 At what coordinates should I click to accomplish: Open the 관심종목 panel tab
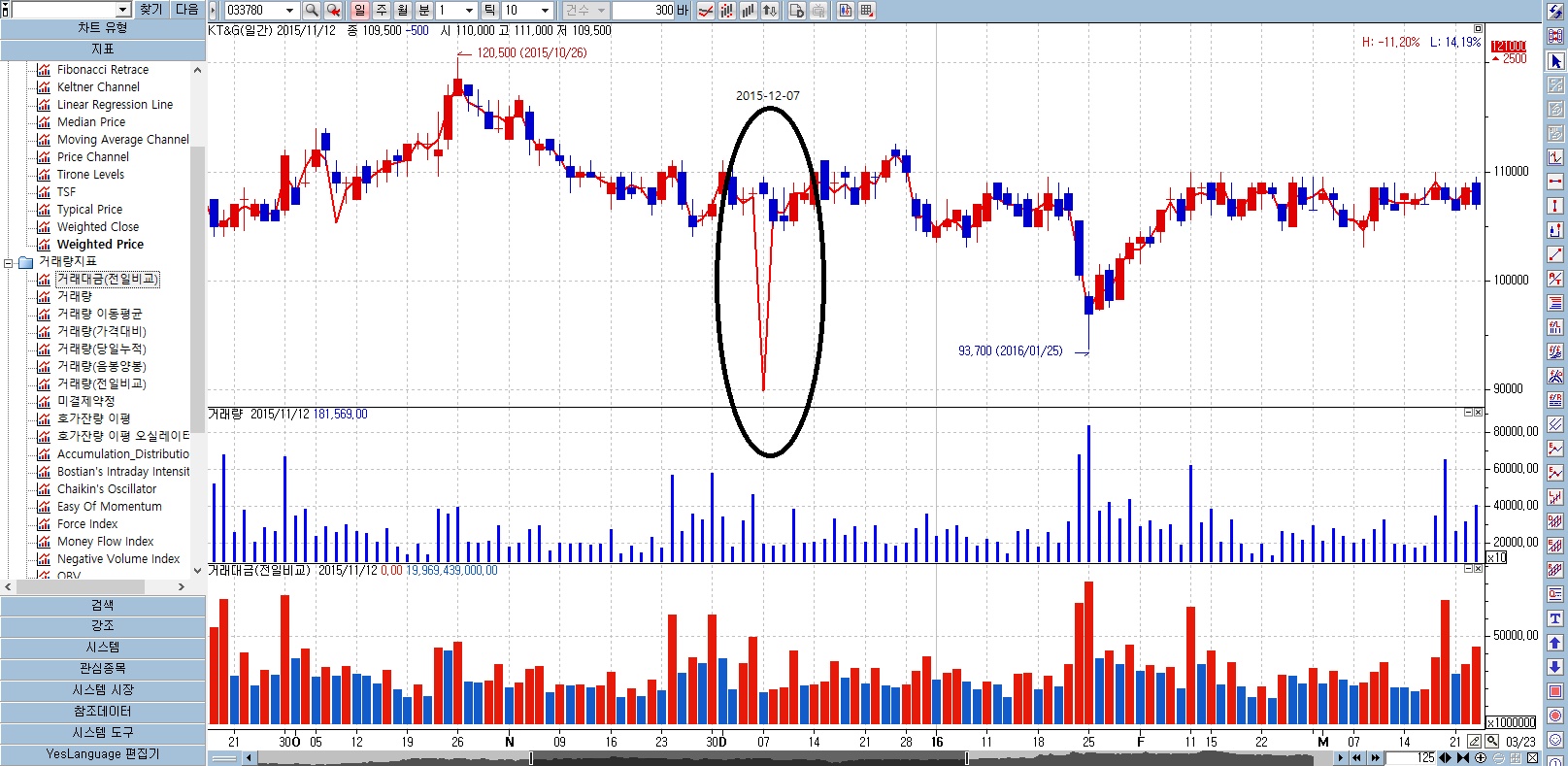click(103, 668)
